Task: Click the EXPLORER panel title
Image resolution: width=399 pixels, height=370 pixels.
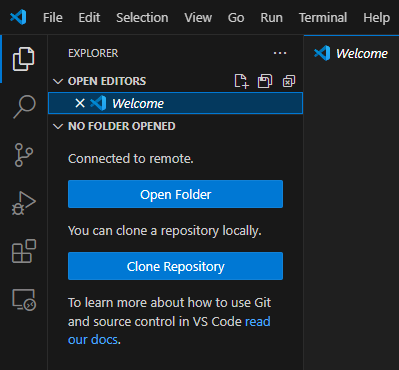Action: click(93, 53)
